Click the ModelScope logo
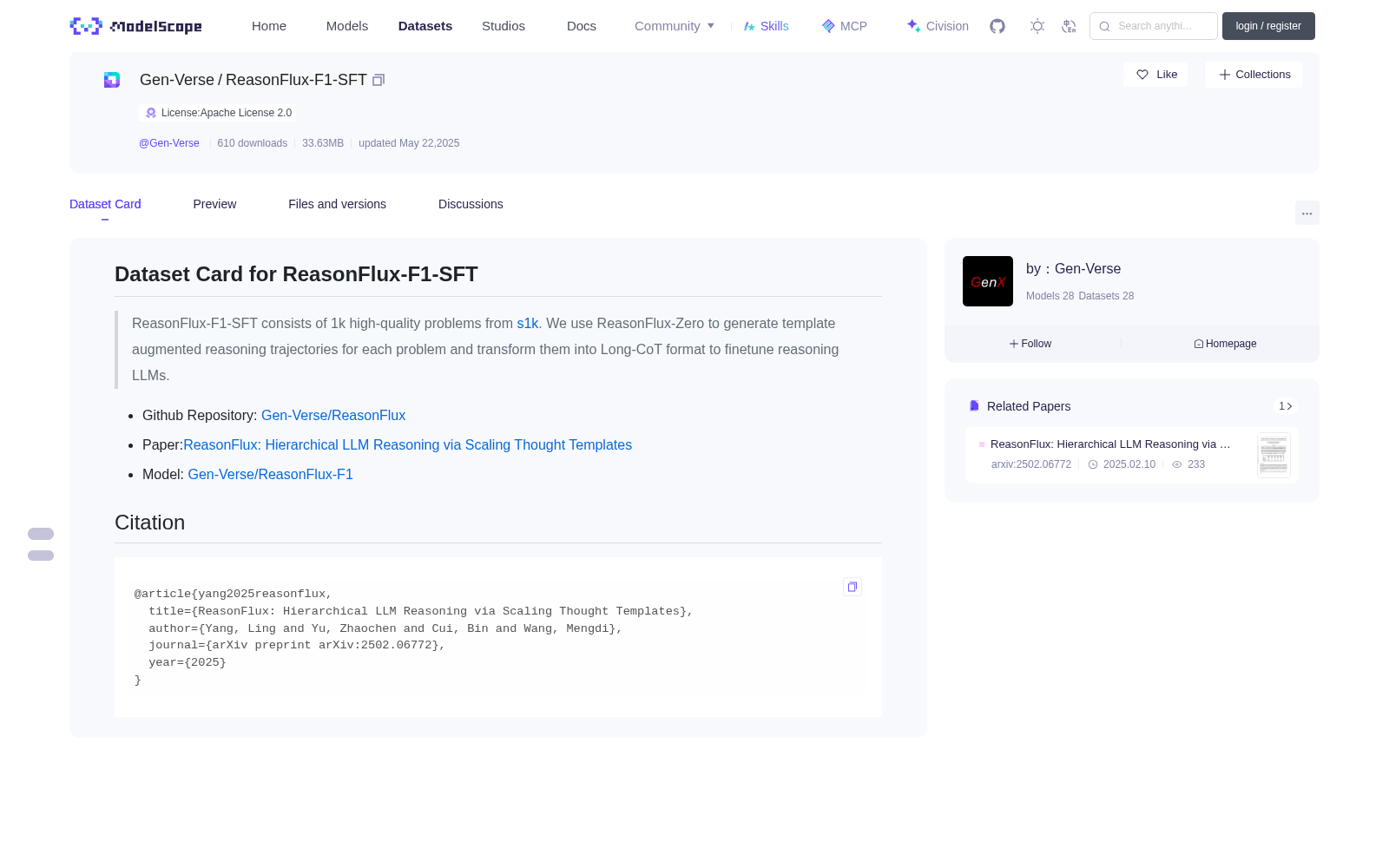 point(136,26)
